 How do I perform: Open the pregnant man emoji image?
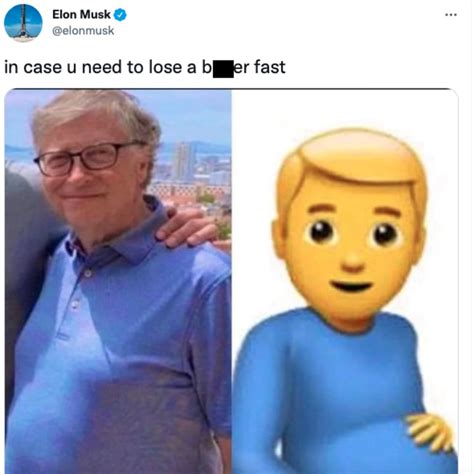345,281
